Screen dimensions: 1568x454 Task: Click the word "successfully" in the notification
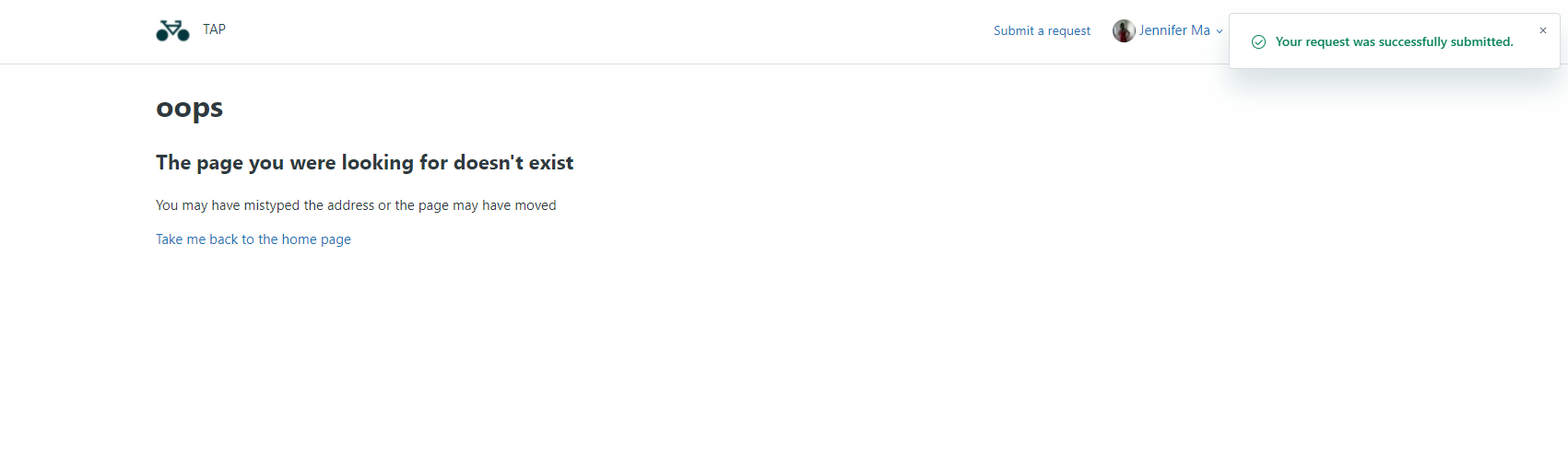click(x=1412, y=42)
